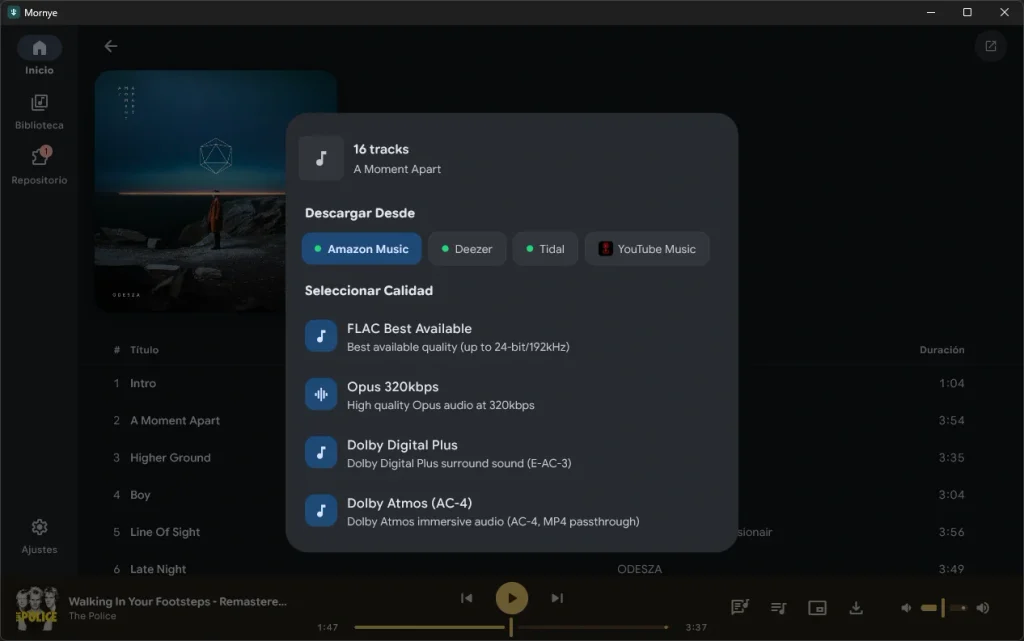
Task: Click the loud speaker icon at the volume slider's end
Action: coord(982,608)
